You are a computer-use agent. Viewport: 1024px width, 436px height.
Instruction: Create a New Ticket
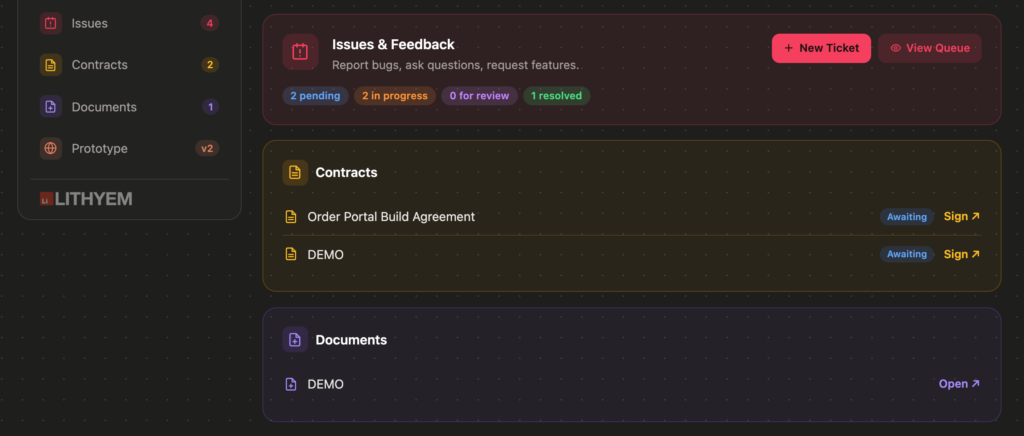point(821,48)
